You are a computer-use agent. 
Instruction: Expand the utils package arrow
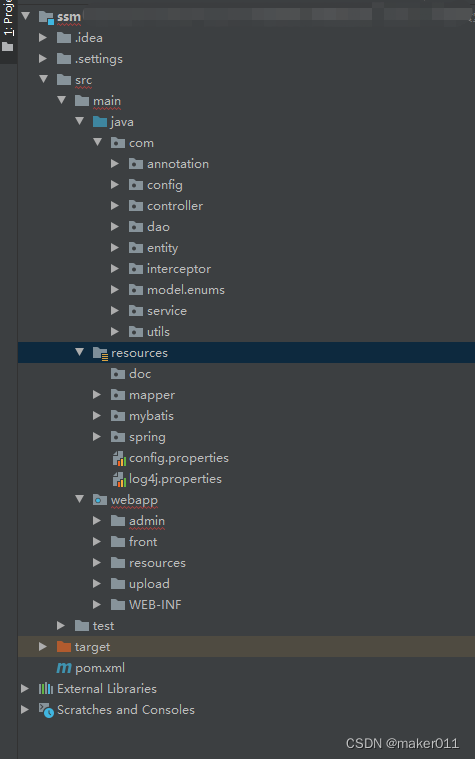coord(115,332)
